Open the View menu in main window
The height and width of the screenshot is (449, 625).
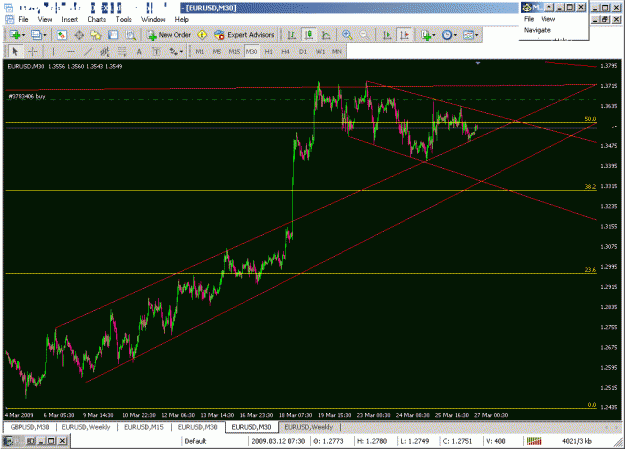point(45,19)
